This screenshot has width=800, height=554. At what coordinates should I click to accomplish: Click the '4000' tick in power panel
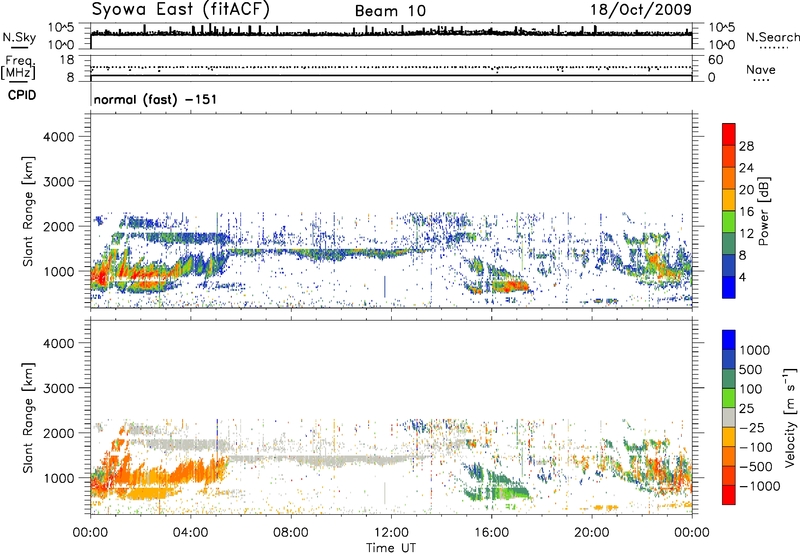click(59, 137)
